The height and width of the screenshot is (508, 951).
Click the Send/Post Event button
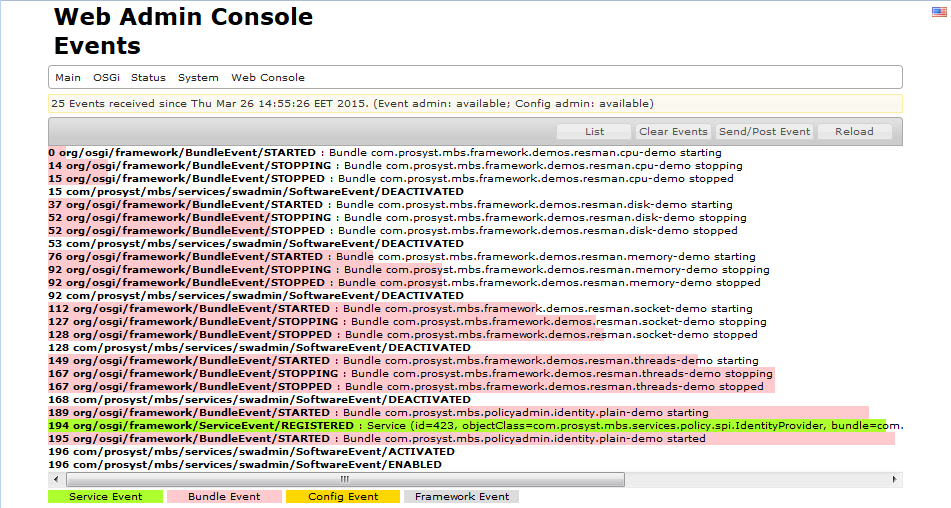click(x=764, y=132)
